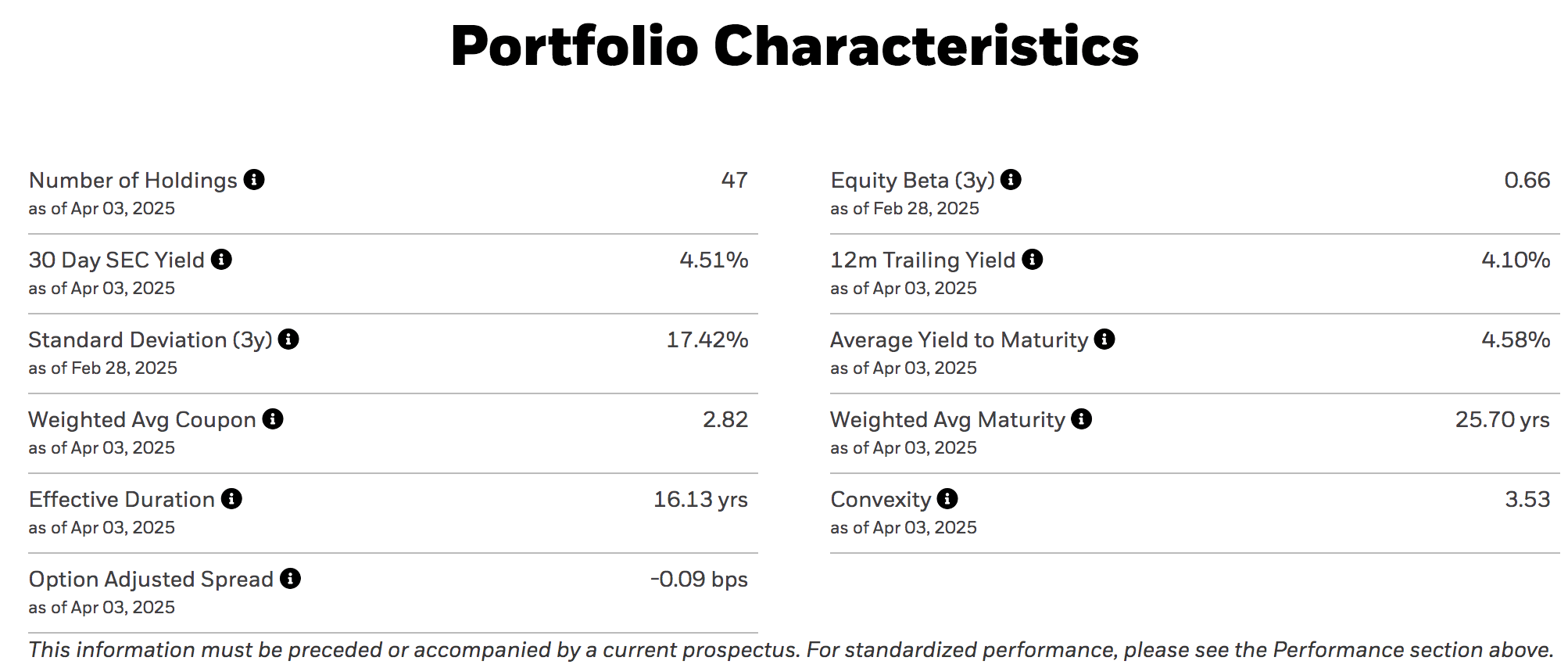Viewport: 1568px width, 668px height.
Task: Select the as of Apr 03, 2025 date label
Action: (x=101, y=209)
